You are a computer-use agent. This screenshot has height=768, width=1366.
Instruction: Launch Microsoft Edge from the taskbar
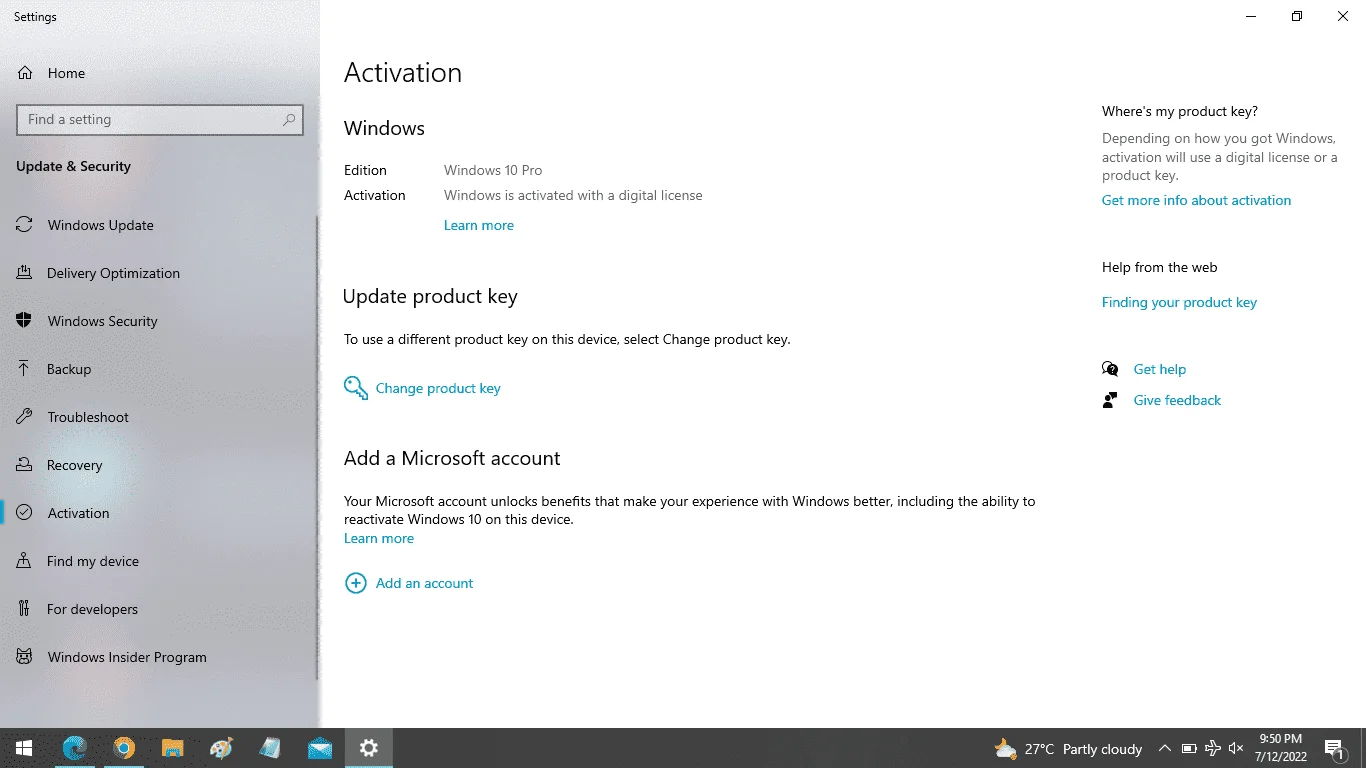coord(74,748)
